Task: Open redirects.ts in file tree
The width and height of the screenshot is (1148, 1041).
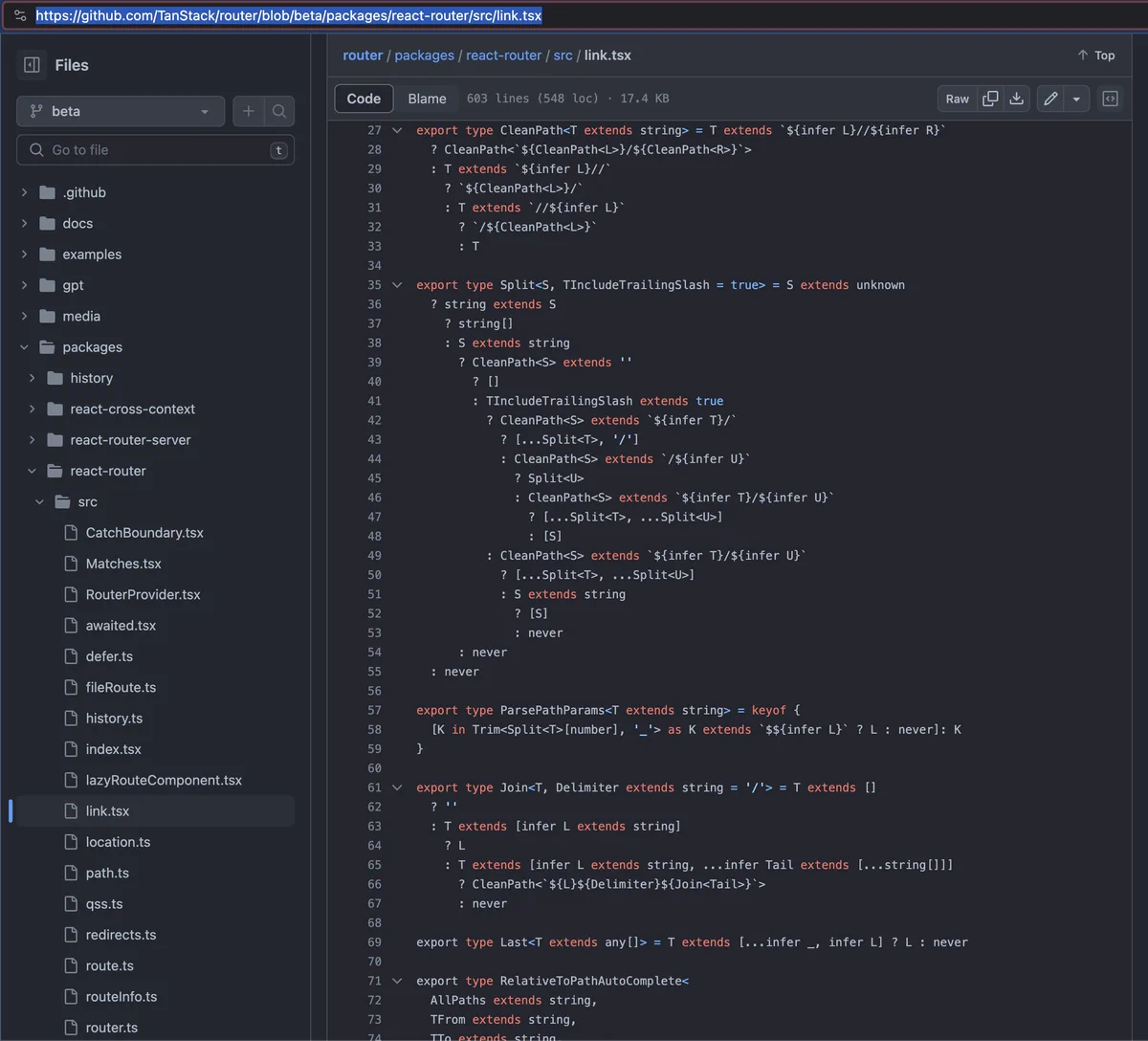Action: point(121,935)
